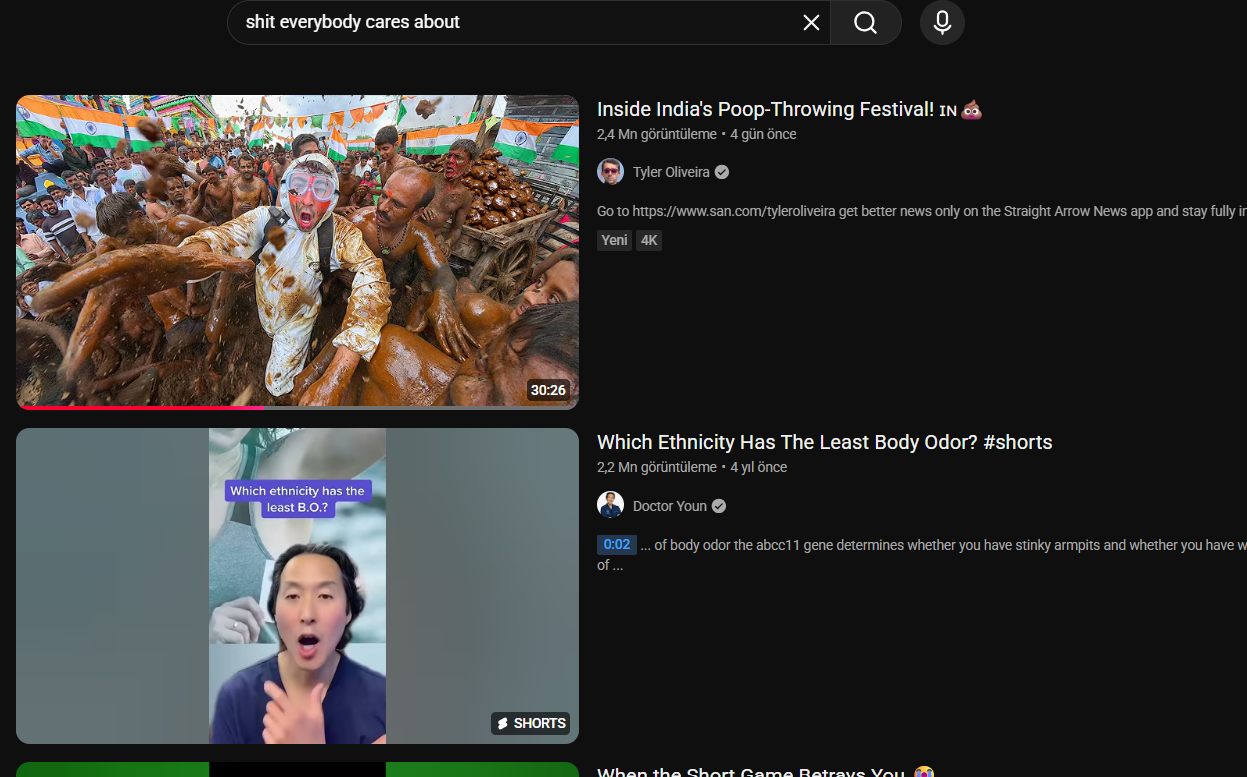Click the 4K quality badge
This screenshot has width=1247, height=777.
[x=649, y=240]
